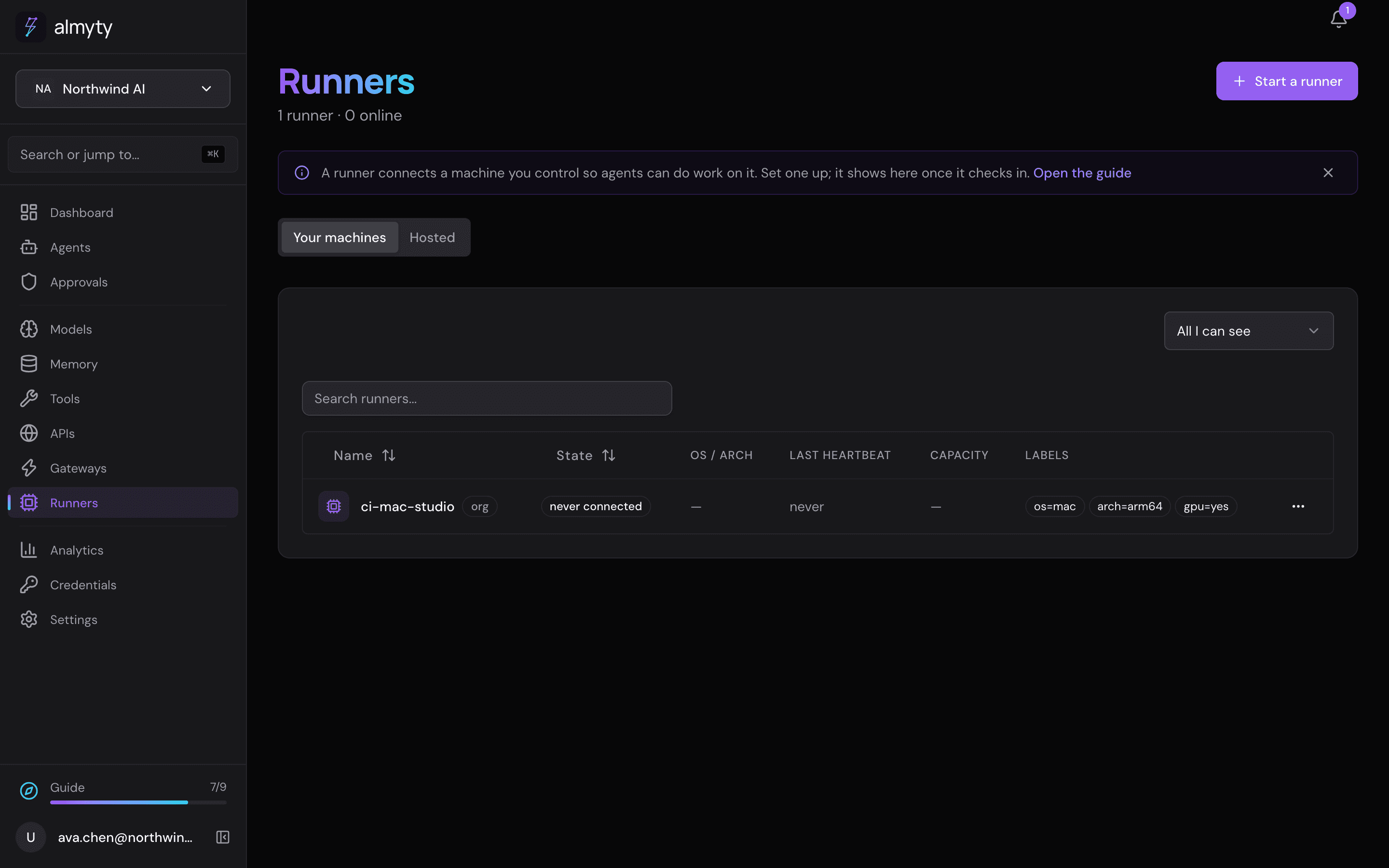1389x868 pixels.
Task: Click the user avatar U
Action: point(31,837)
